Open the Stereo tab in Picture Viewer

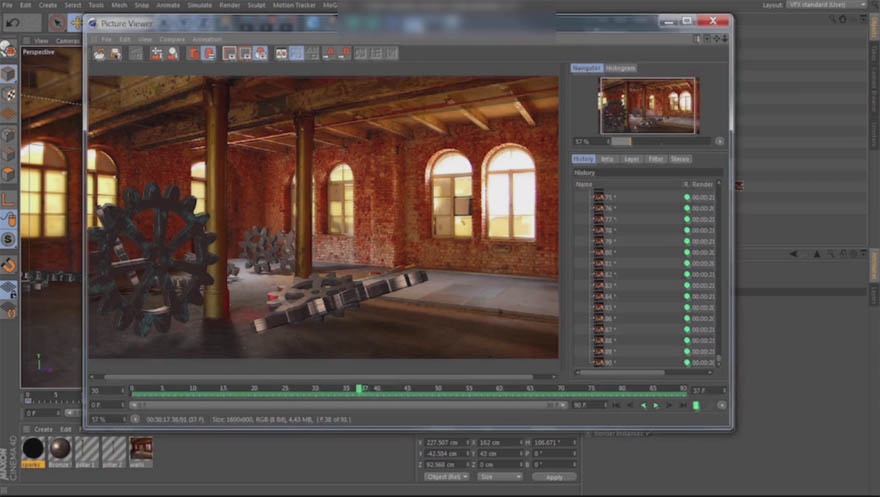(680, 159)
